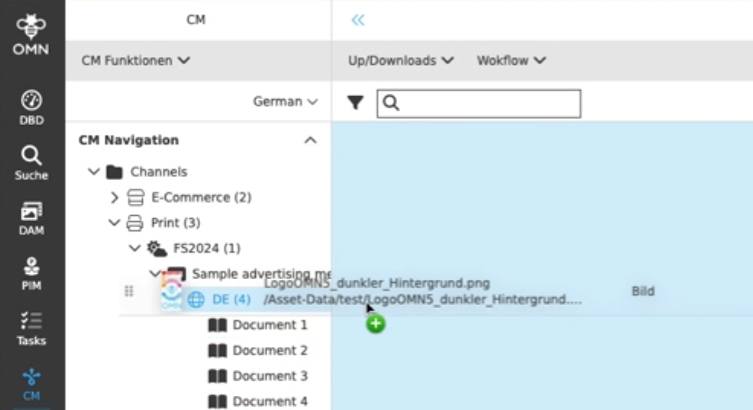
Task: Select Document 3 in the tree
Action: [x=269, y=376]
